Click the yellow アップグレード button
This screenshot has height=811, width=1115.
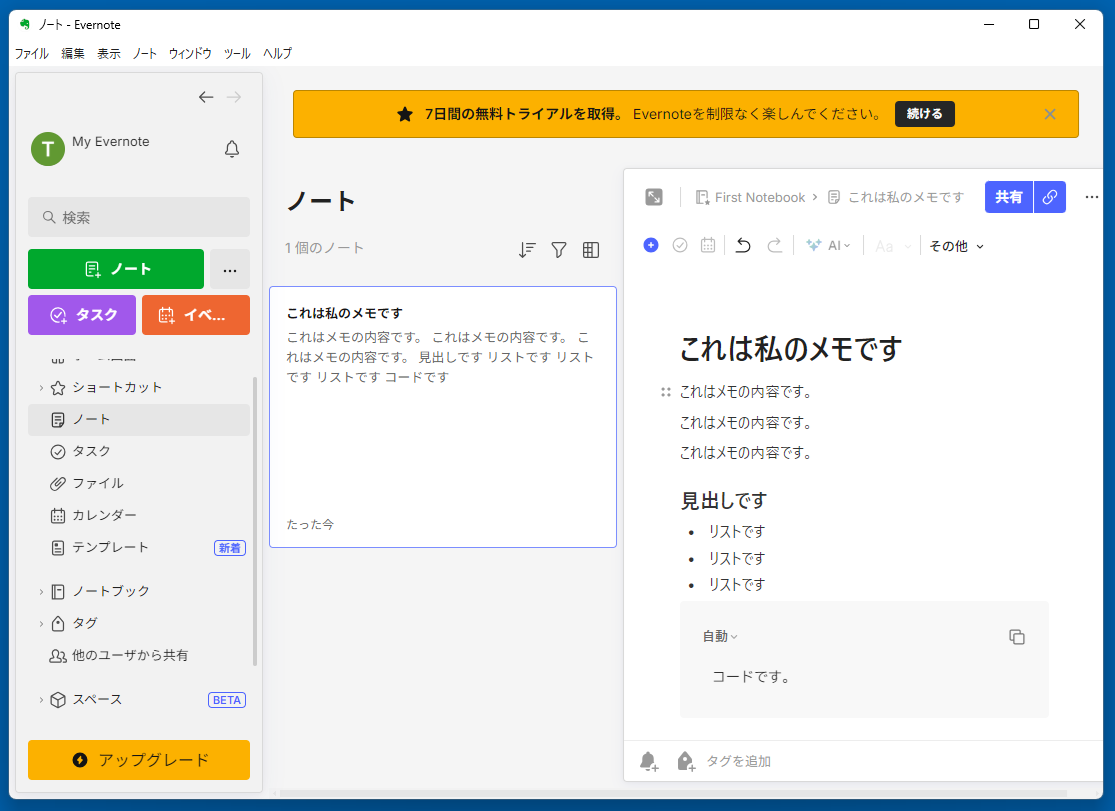point(139,760)
